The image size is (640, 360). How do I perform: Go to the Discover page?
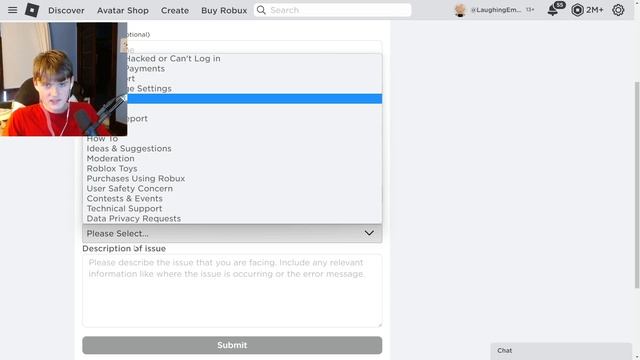[66, 10]
